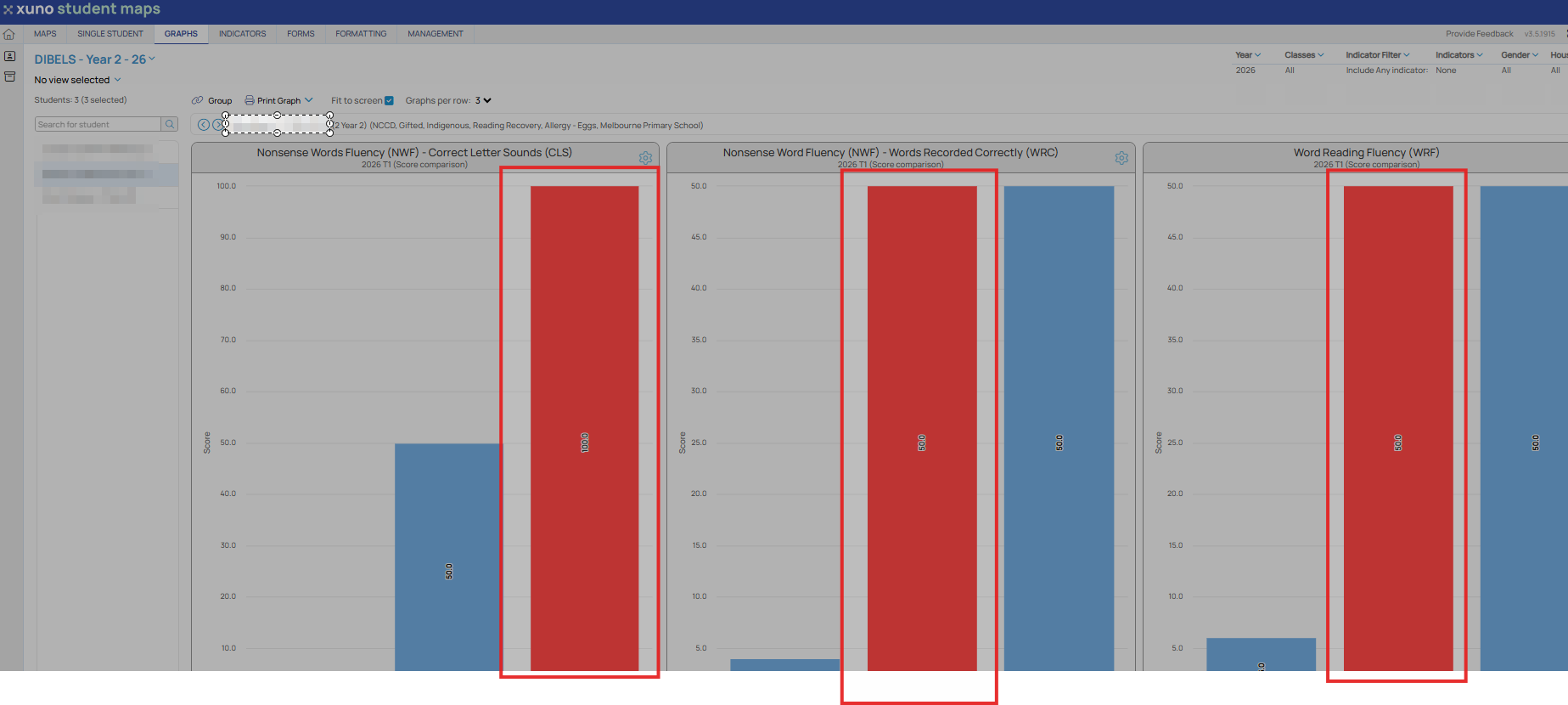This screenshot has height=705, width=1568.
Task: Click the red bar in WRF graph
Action: (x=1398, y=428)
